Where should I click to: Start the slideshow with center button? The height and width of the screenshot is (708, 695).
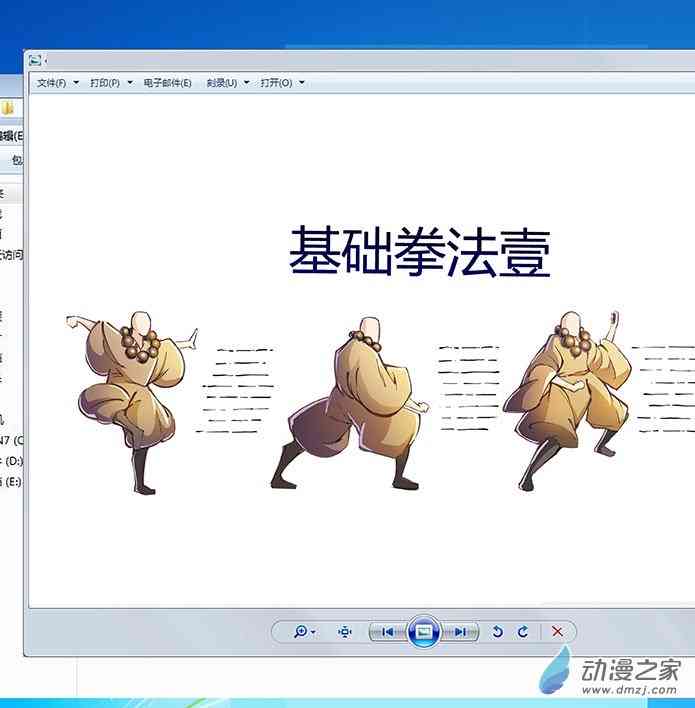[424, 632]
